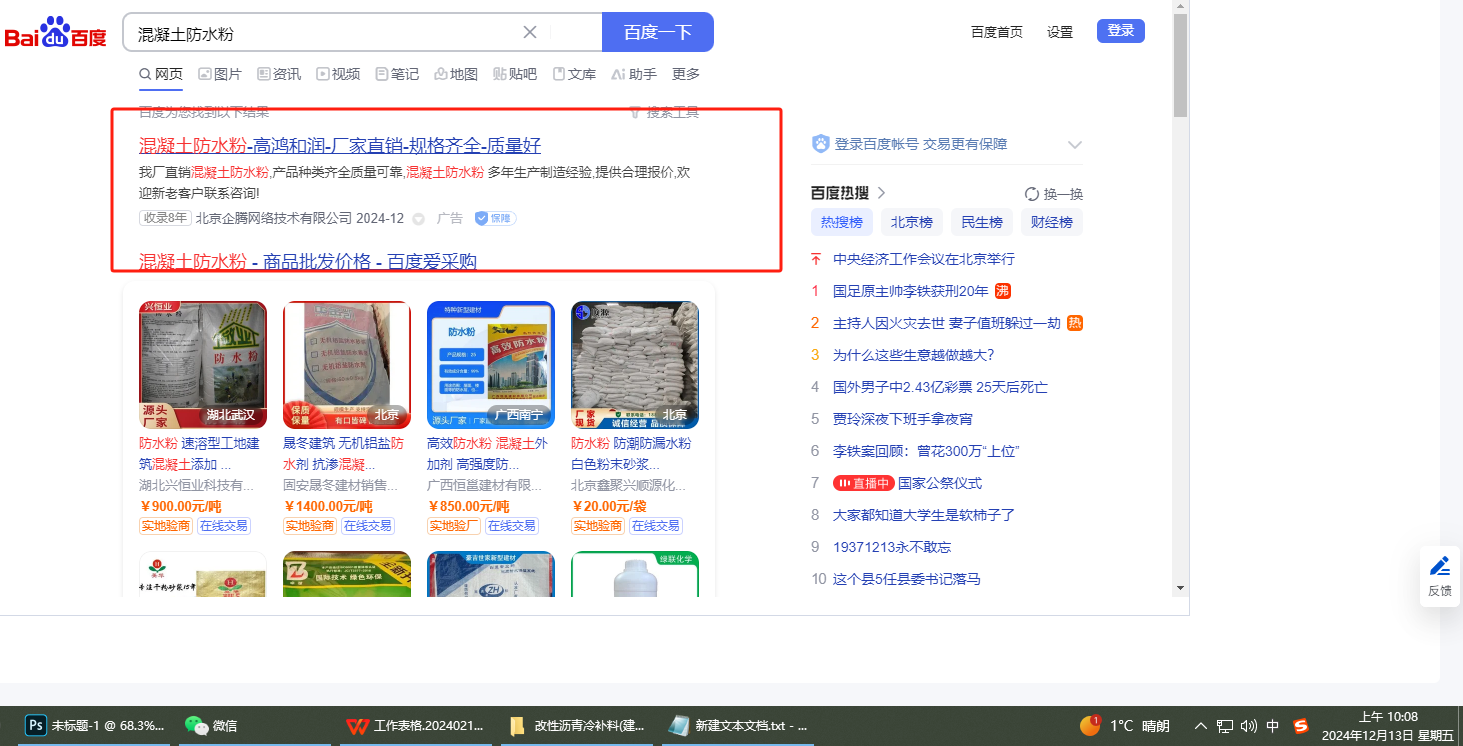1463x746 pixels.
Task: Open the 新建文本文档.txt taskbar item
Action: (x=738, y=726)
